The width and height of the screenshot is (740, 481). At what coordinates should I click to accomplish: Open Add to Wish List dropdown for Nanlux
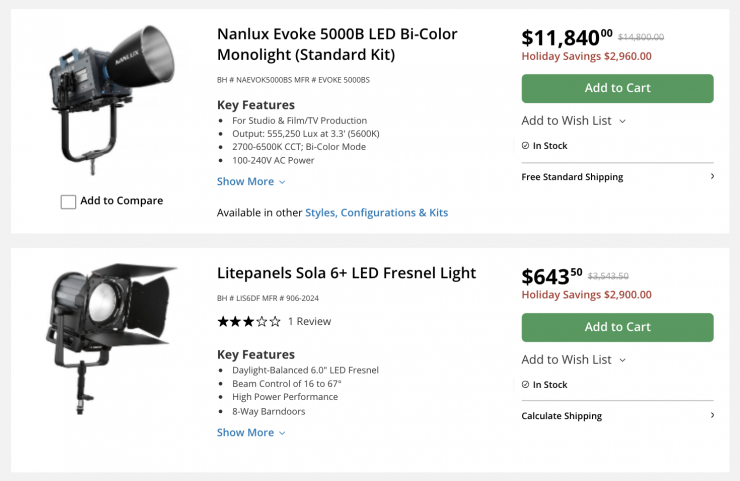pyautogui.click(x=574, y=121)
